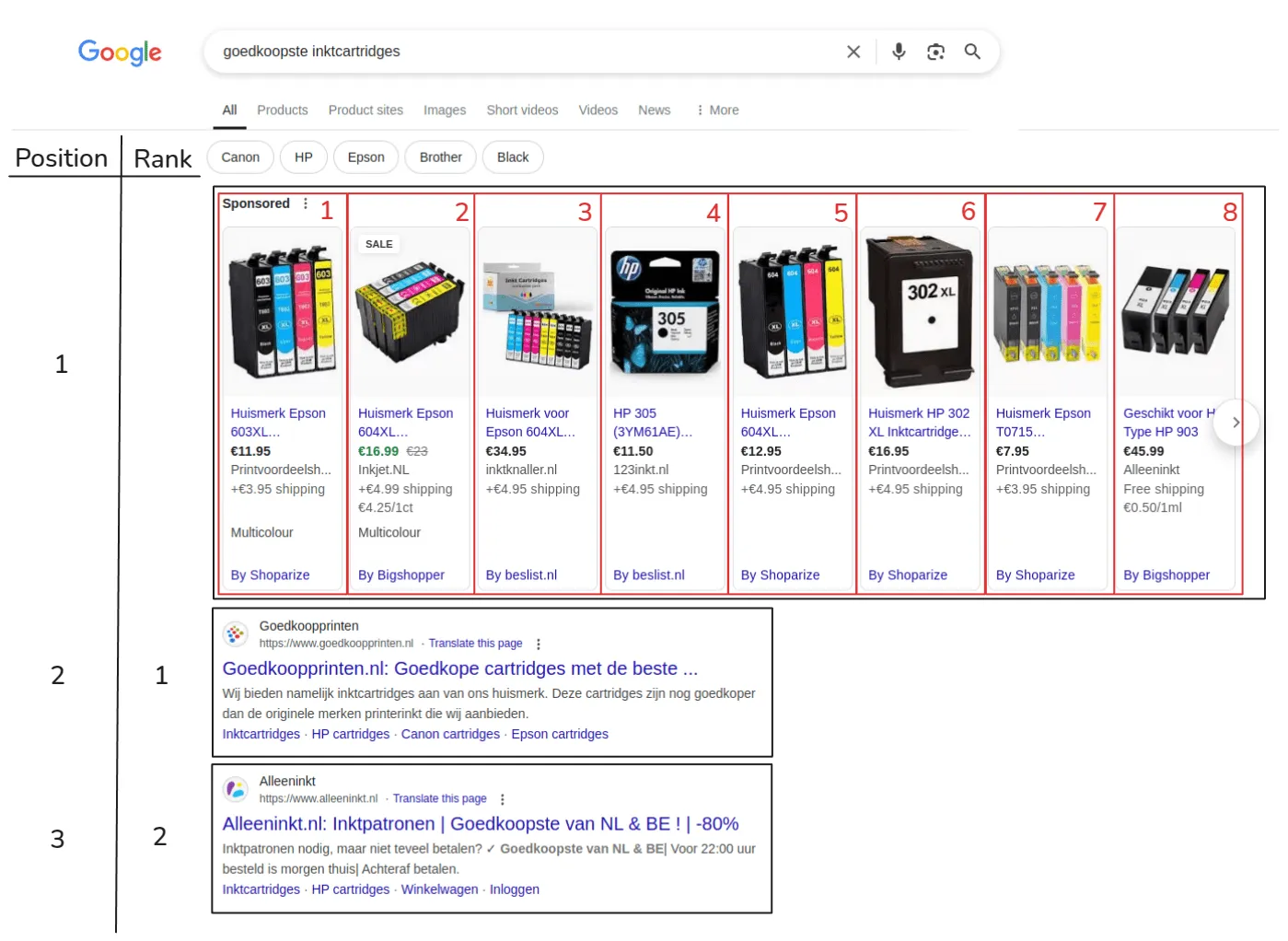This screenshot has width=1288, height=941.
Task: Toggle the Black filter chip
Action: [x=512, y=157]
